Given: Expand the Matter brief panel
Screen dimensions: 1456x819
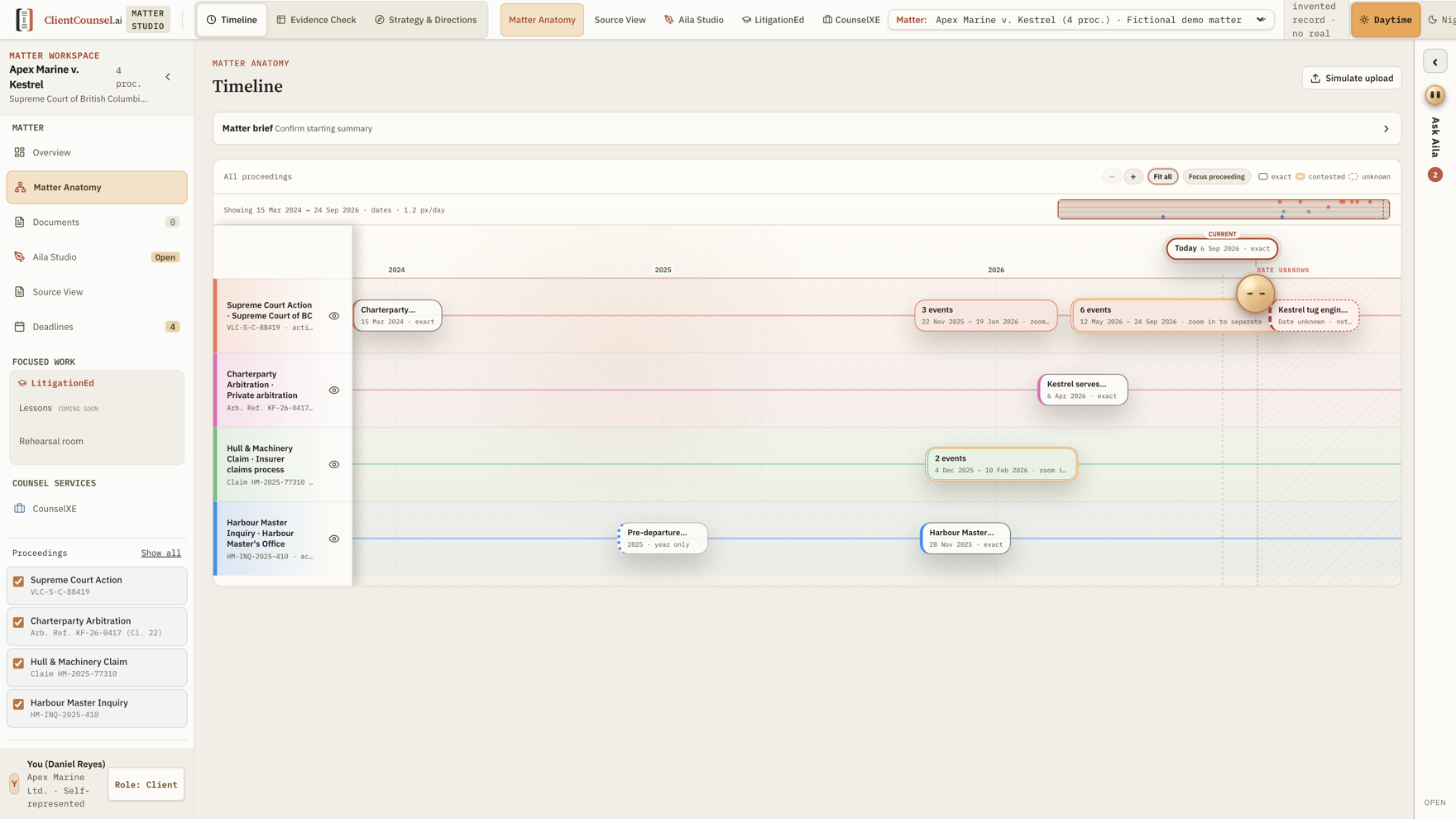Looking at the screenshot, I should pyautogui.click(x=807, y=128).
